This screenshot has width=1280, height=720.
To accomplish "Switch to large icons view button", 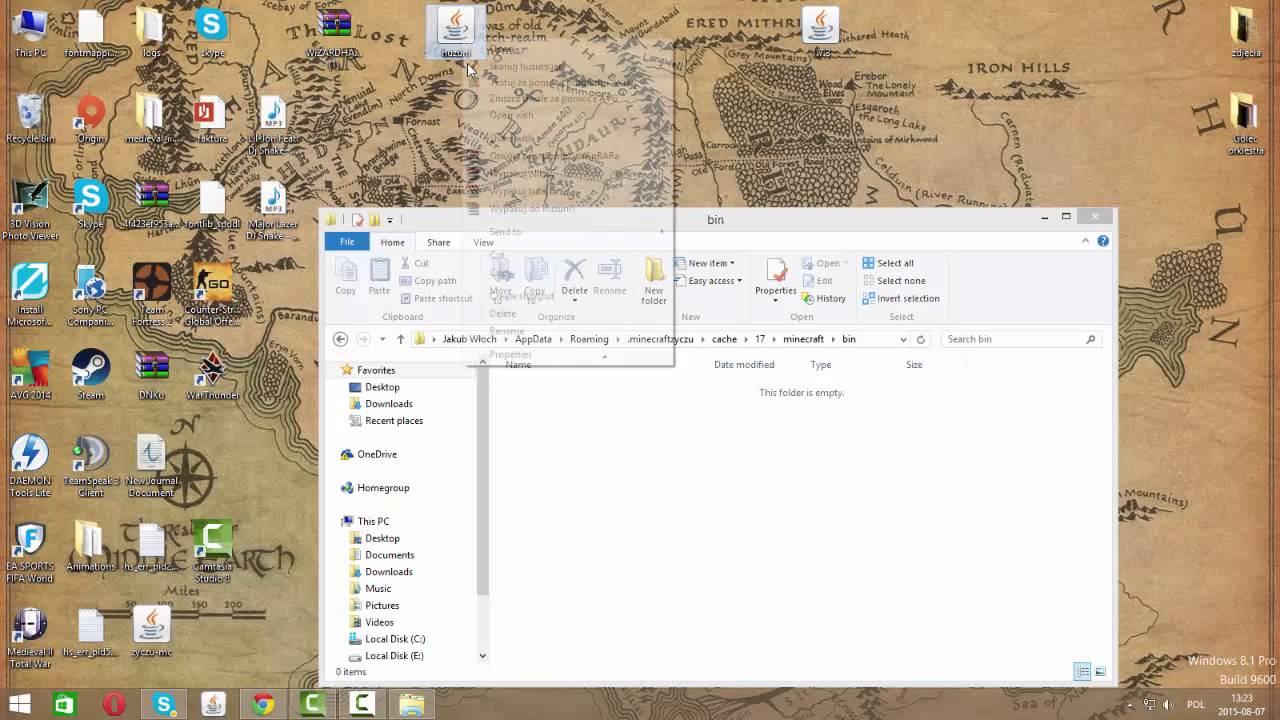I will coord(1100,672).
